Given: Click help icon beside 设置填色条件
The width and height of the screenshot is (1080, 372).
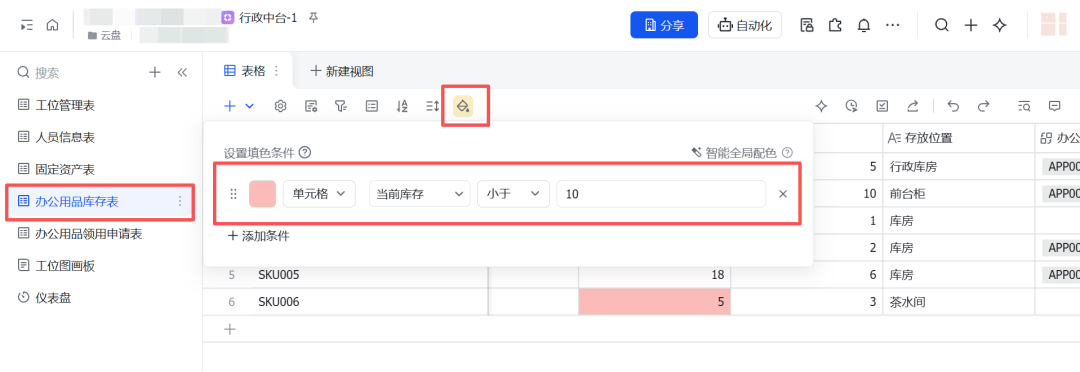Looking at the screenshot, I should coord(305,153).
